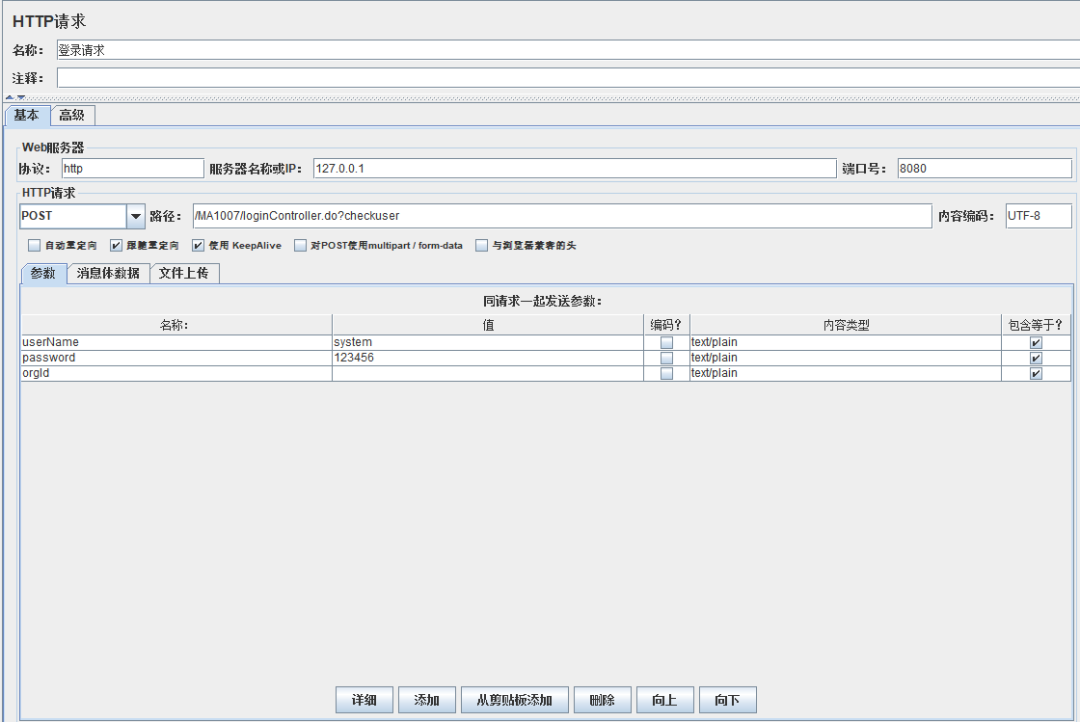Image resolution: width=1080 pixels, height=722 pixels.
Task: Disable the 使用 KeepAlive checkbox
Action: (x=198, y=245)
